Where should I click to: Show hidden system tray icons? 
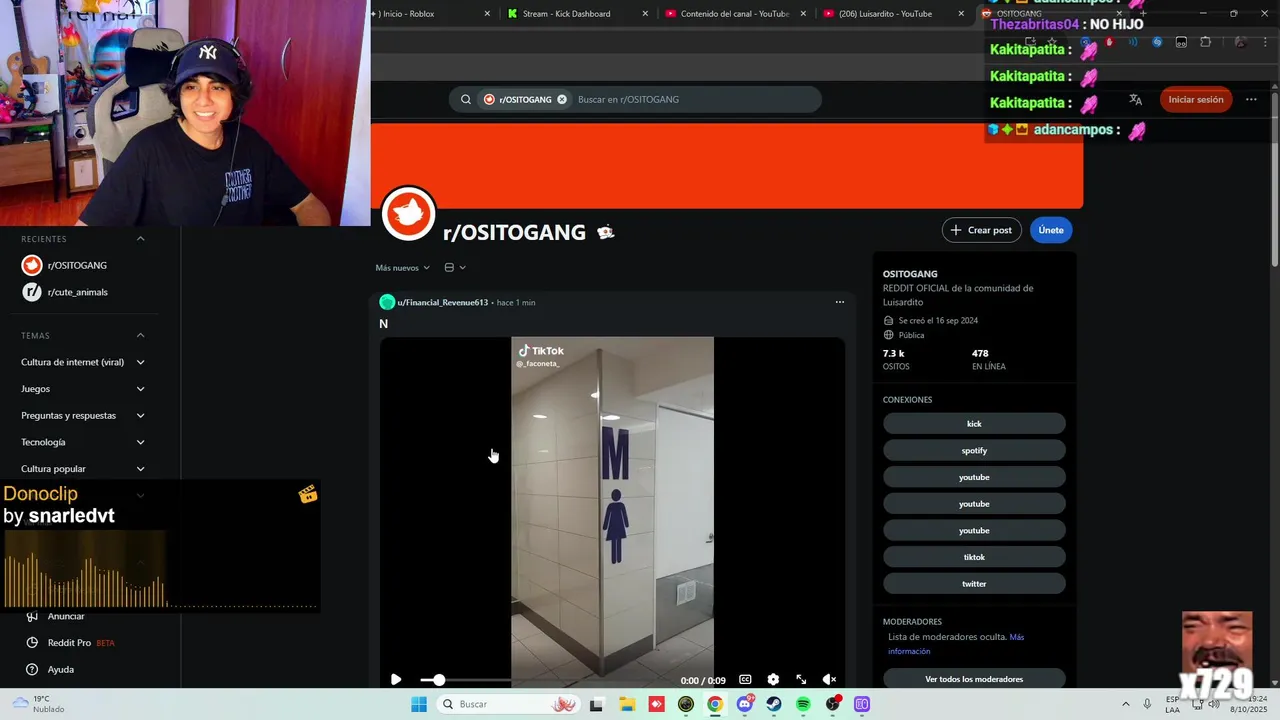pos(1126,705)
